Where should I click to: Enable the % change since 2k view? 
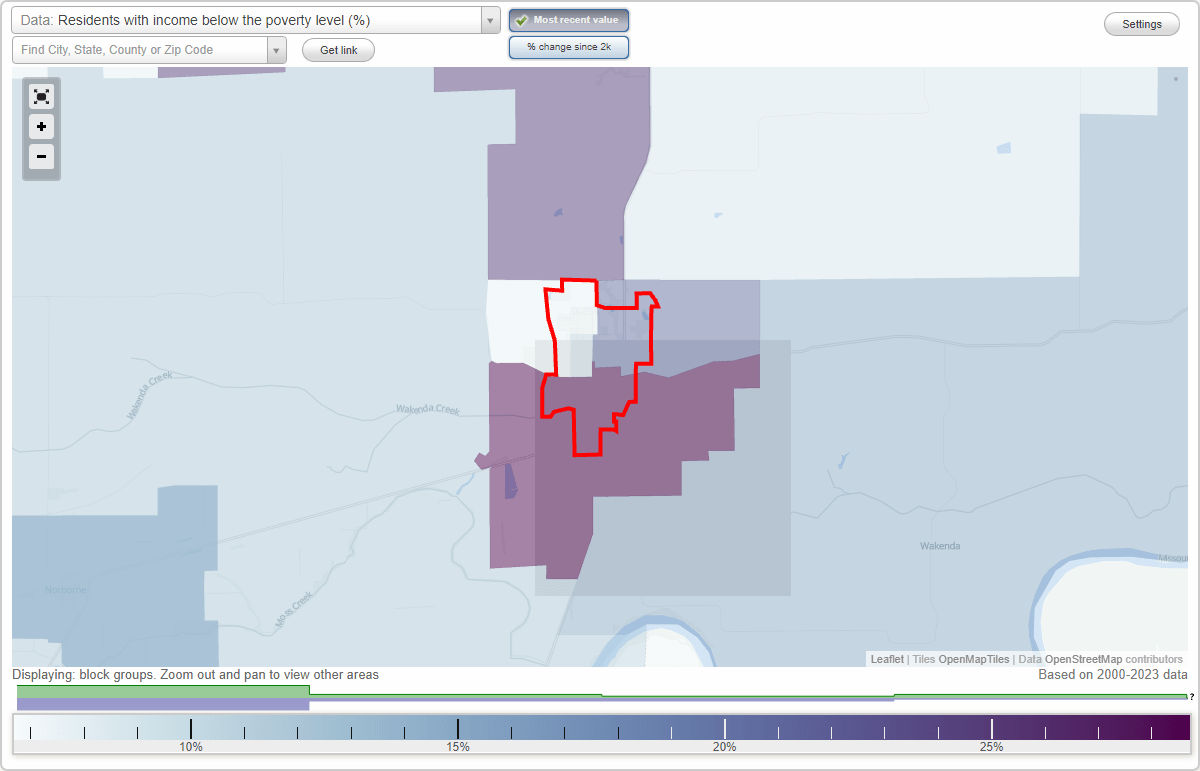pyautogui.click(x=568, y=46)
